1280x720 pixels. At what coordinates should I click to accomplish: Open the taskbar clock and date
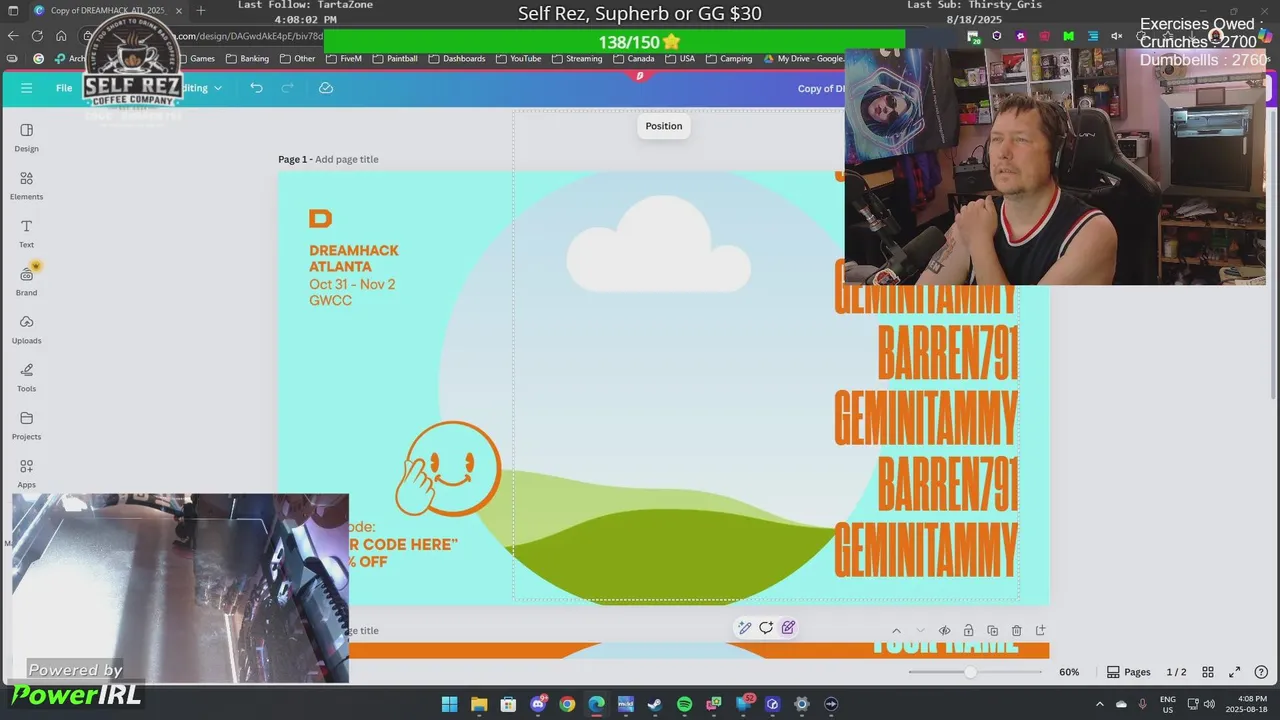(1245, 704)
